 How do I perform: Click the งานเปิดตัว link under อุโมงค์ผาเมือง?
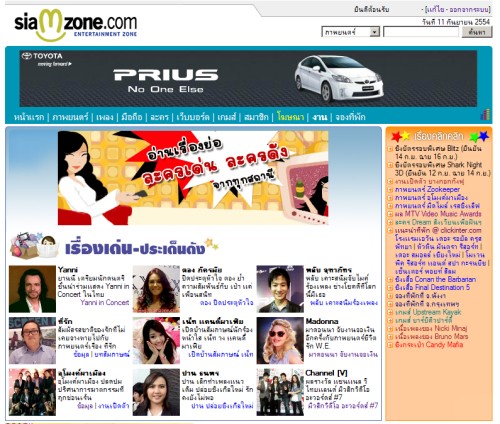tap(114, 406)
